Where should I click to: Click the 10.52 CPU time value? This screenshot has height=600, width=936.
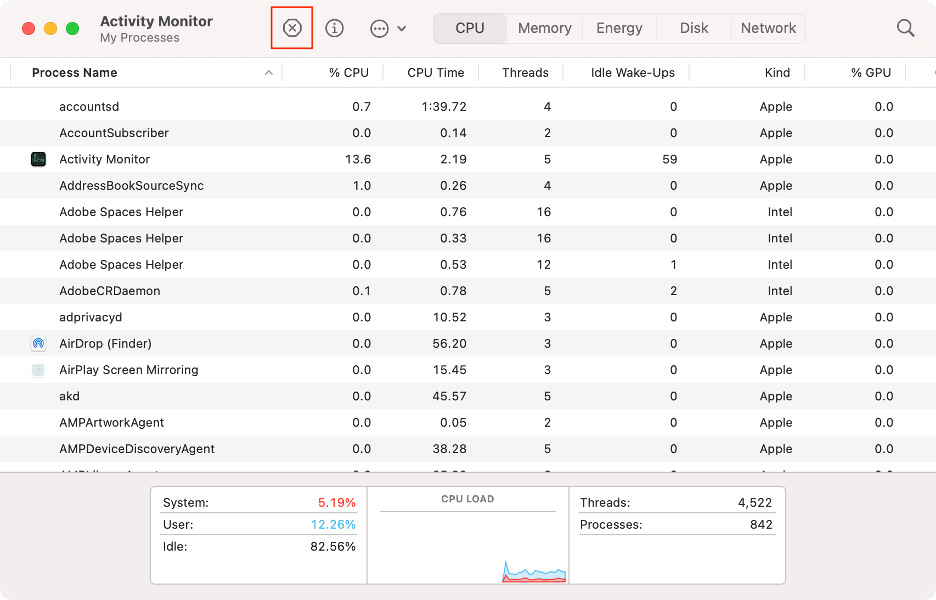point(449,317)
